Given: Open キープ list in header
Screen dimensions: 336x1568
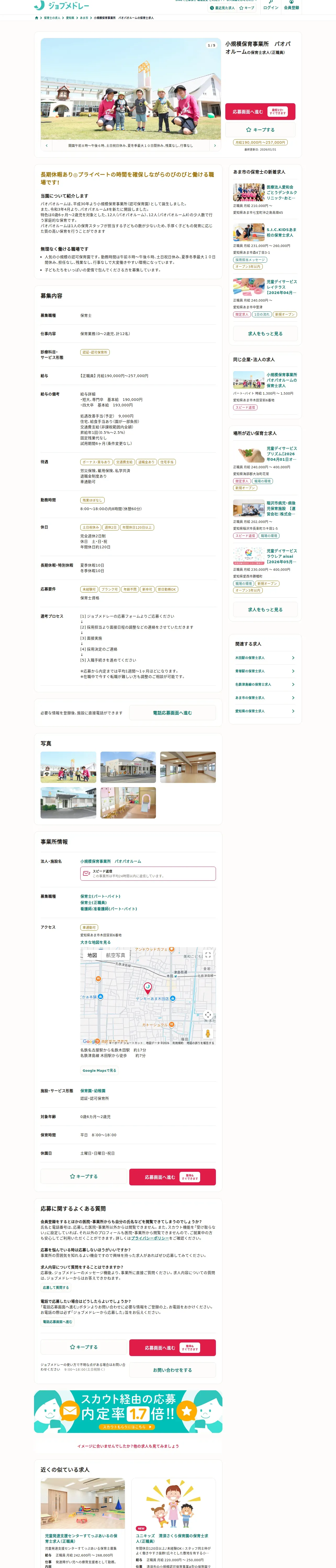Looking at the screenshot, I should coord(247,8).
